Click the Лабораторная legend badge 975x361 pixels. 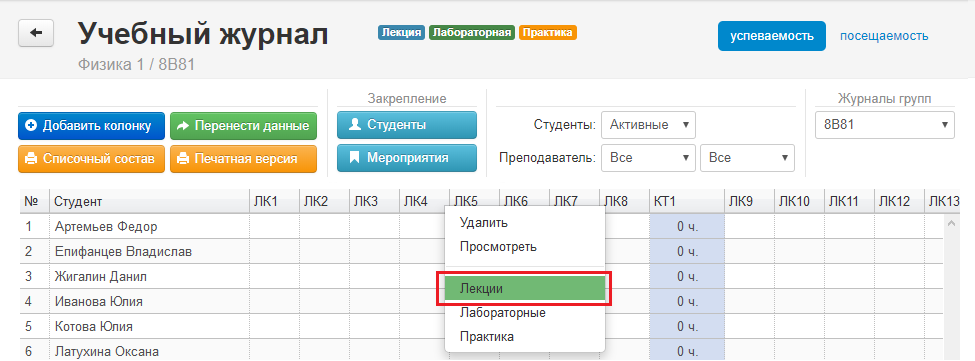click(472, 32)
